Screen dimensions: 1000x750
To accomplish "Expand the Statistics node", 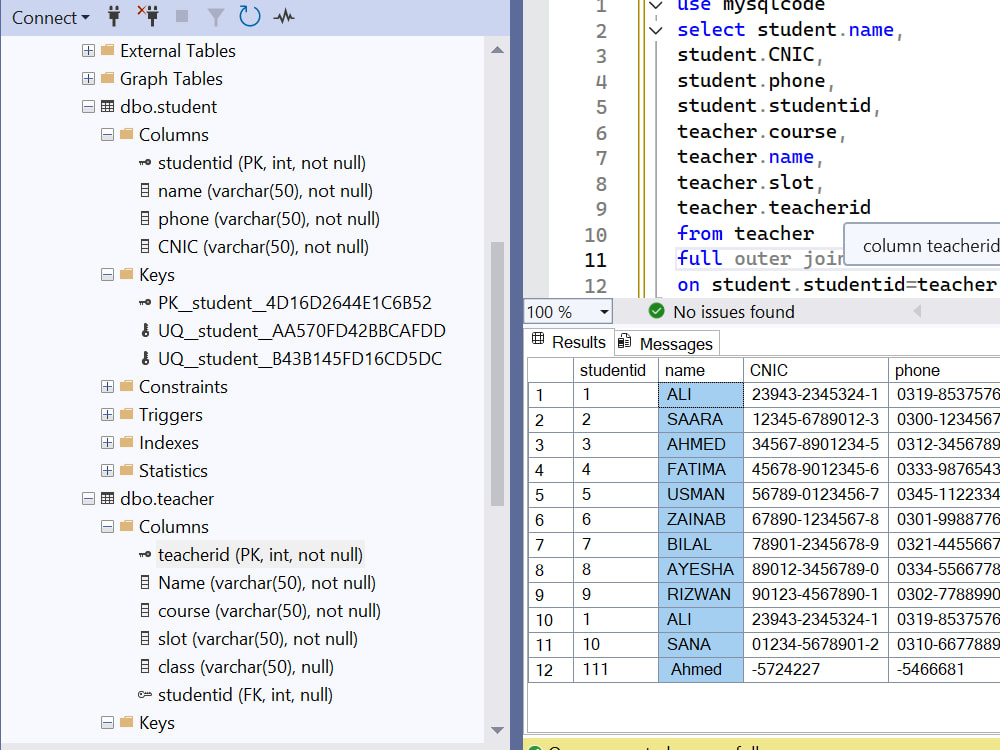I will coord(108,471).
